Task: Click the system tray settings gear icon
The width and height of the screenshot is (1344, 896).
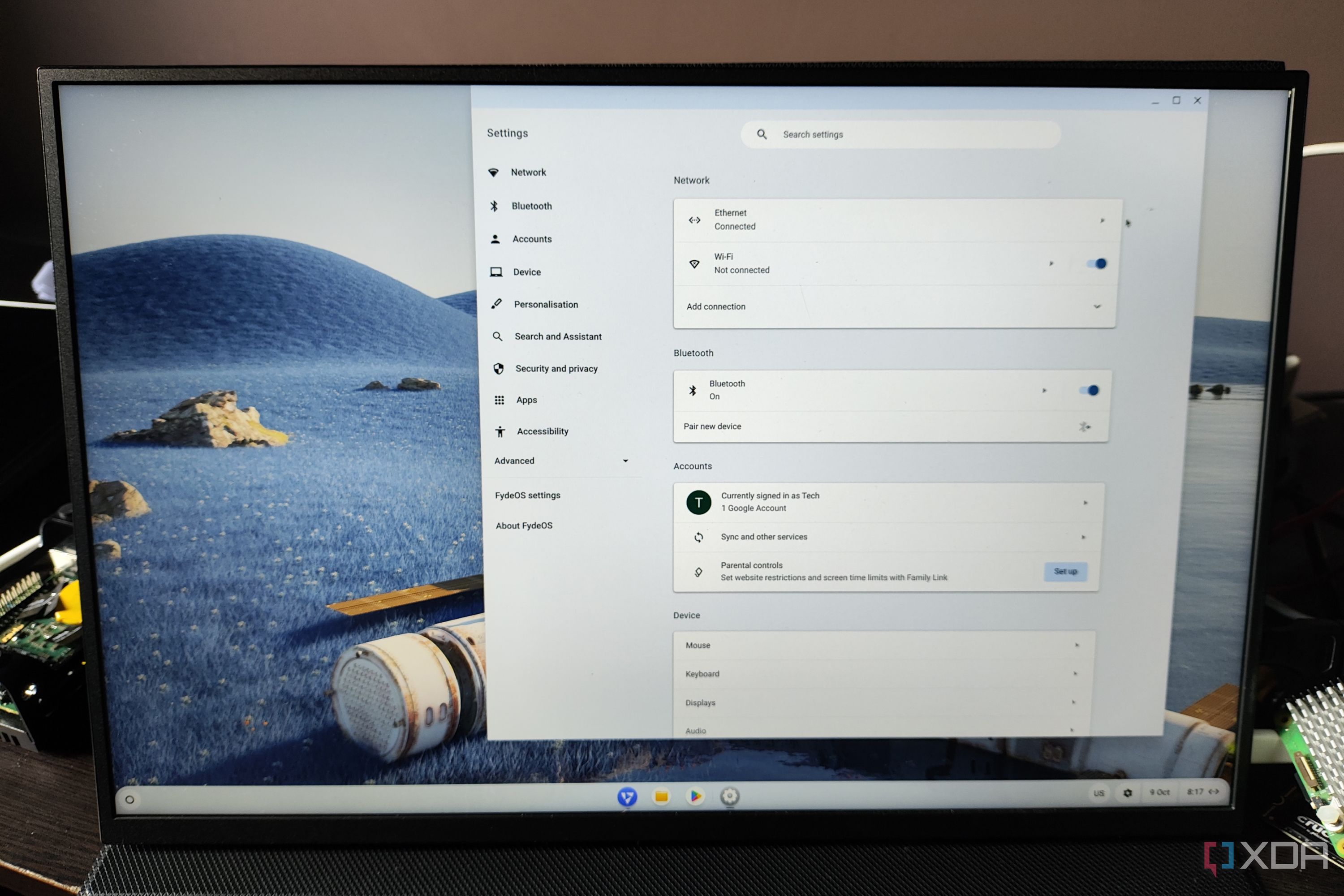Action: (1128, 793)
